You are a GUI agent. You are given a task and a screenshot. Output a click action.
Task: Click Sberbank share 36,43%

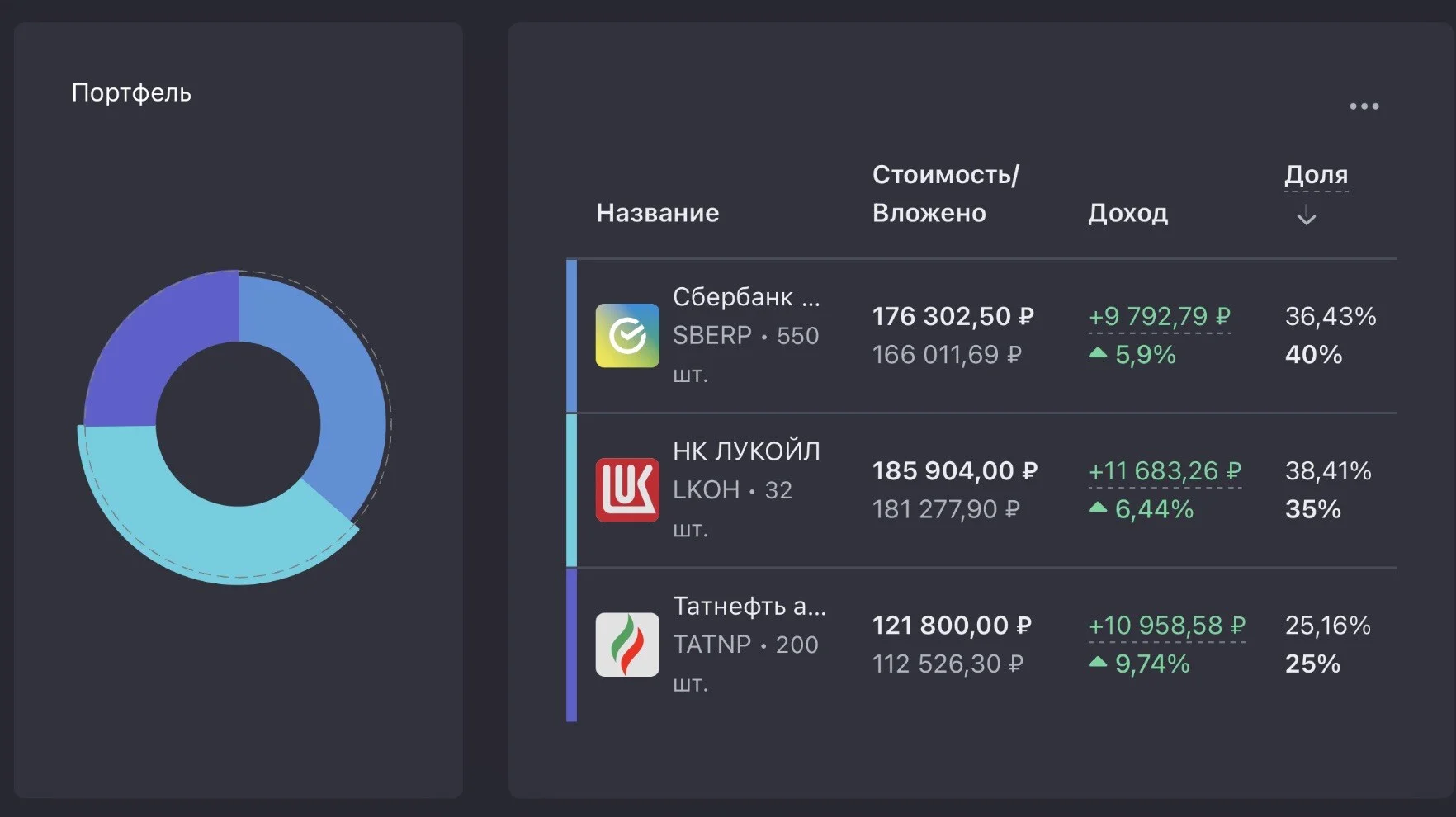(1331, 316)
